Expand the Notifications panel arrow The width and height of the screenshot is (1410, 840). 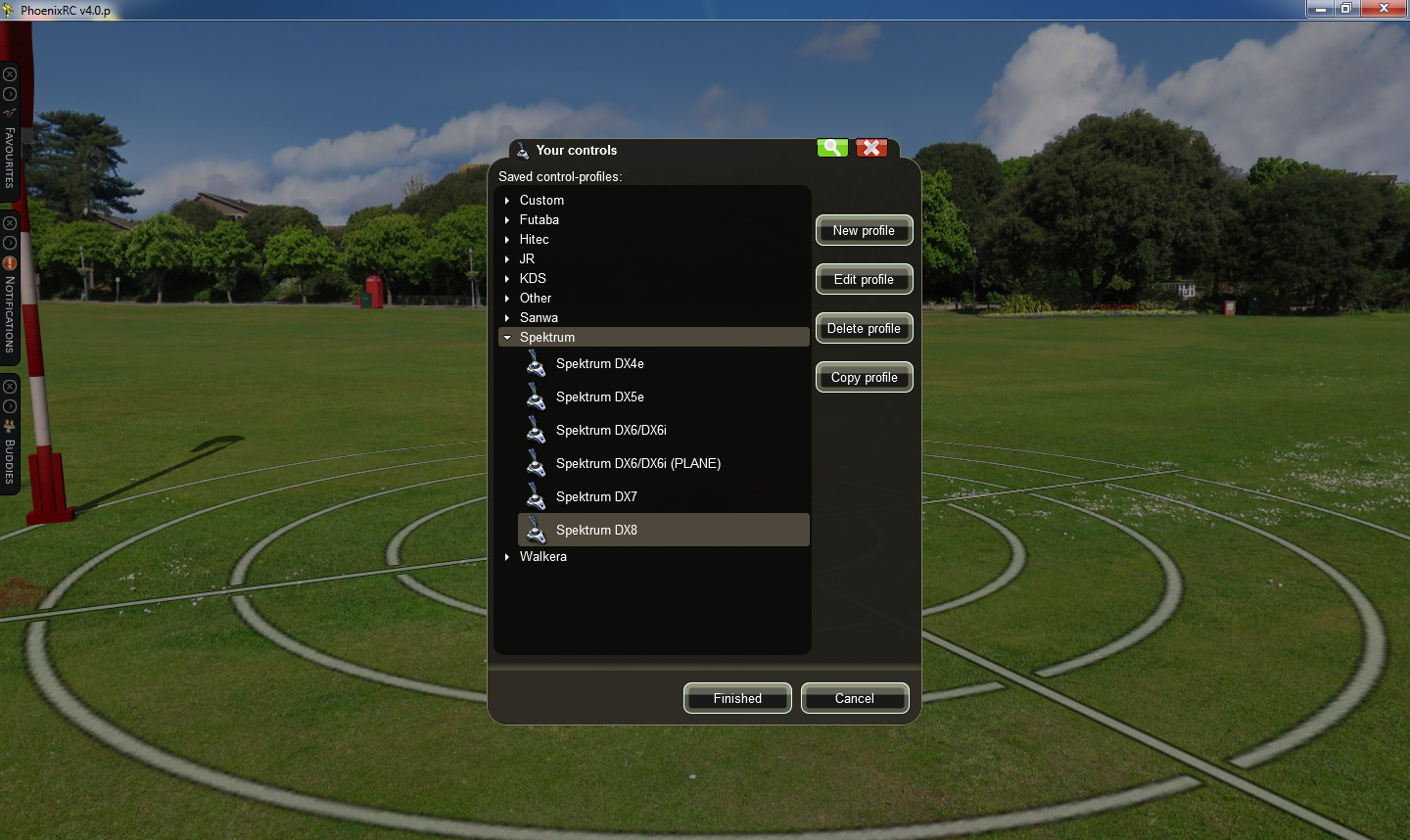pos(10,243)
